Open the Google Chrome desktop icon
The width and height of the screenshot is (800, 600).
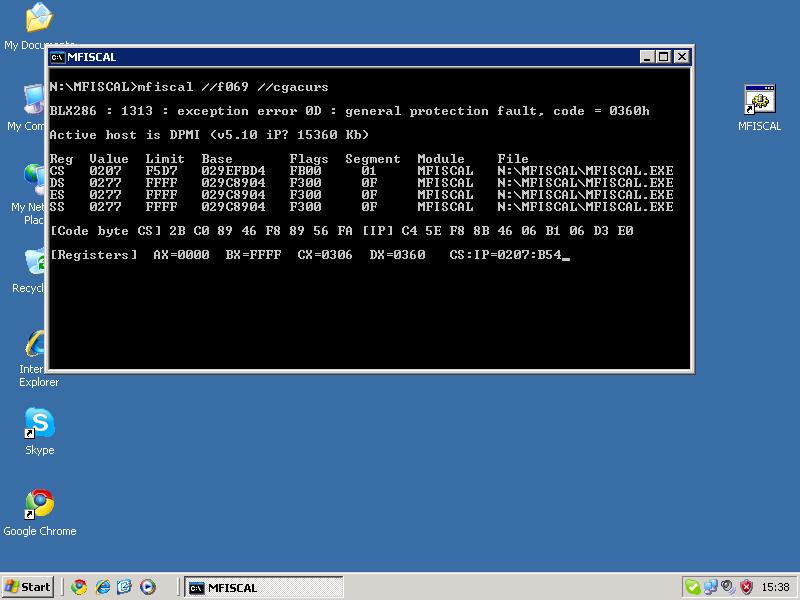point(39,505)
